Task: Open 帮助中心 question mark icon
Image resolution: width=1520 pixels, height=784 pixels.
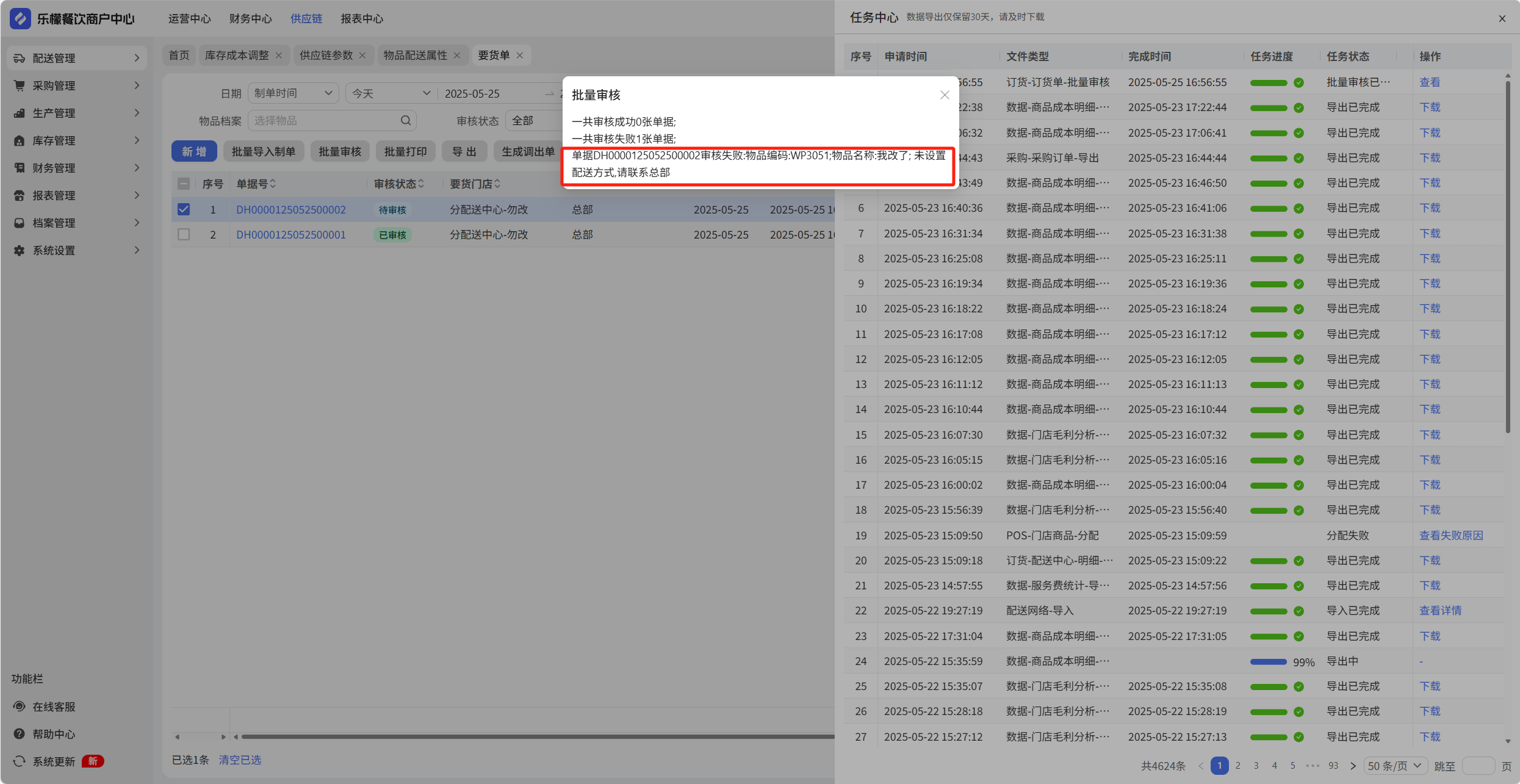Action: click(x=20, y=733)
